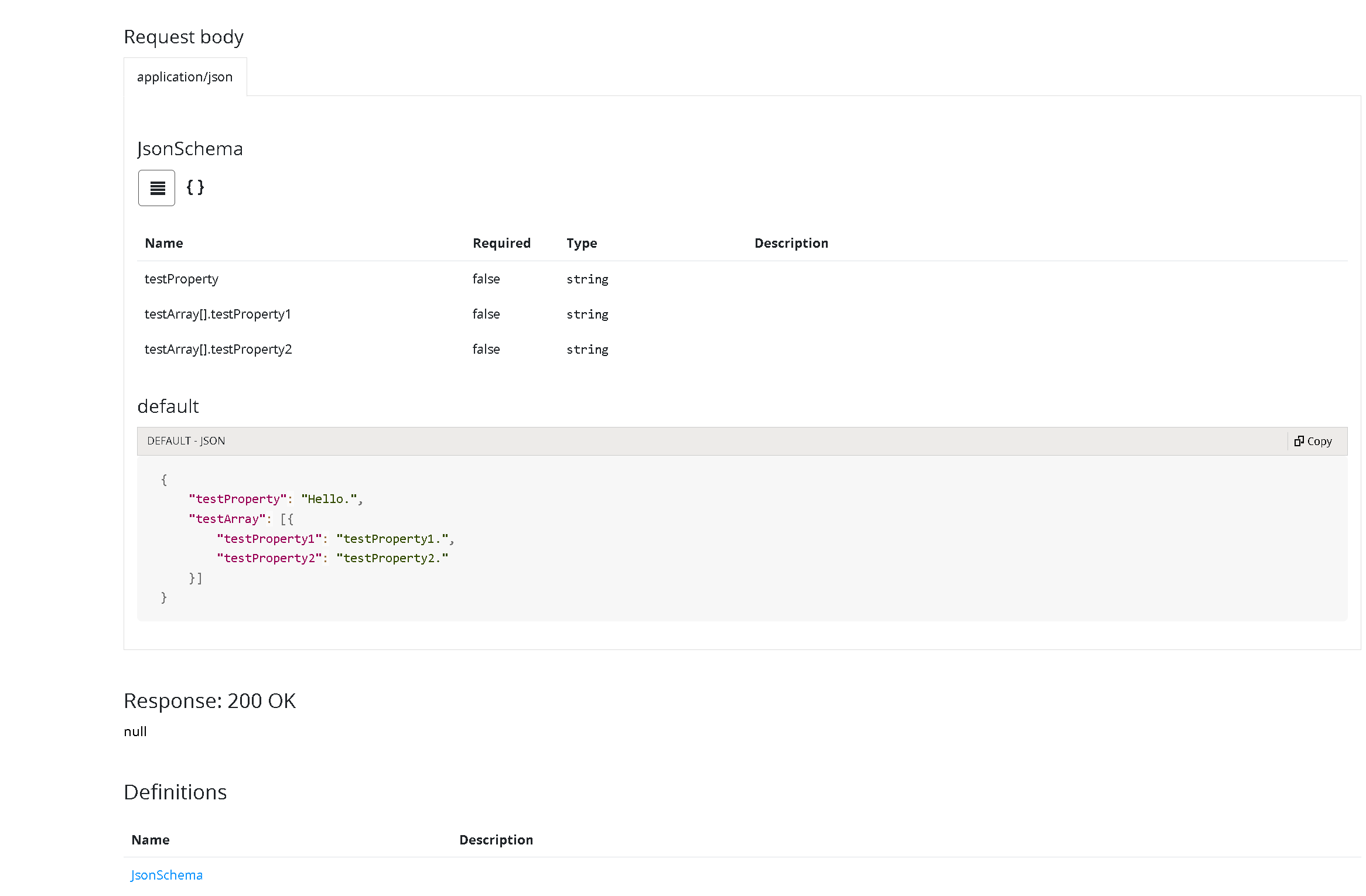
Task: Switch to the raw schema curly braces view
Action: (x=195, y=187)
